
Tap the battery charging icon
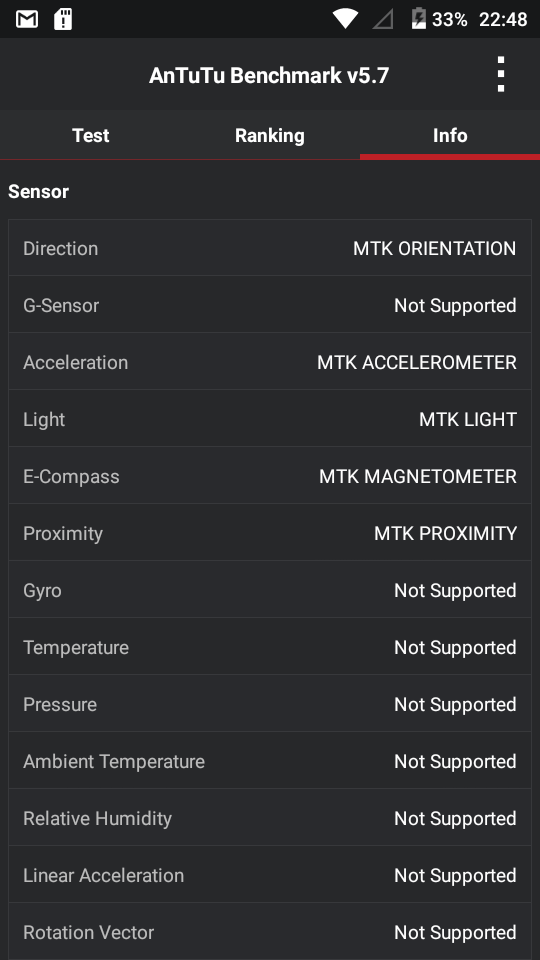coord(418,18)
